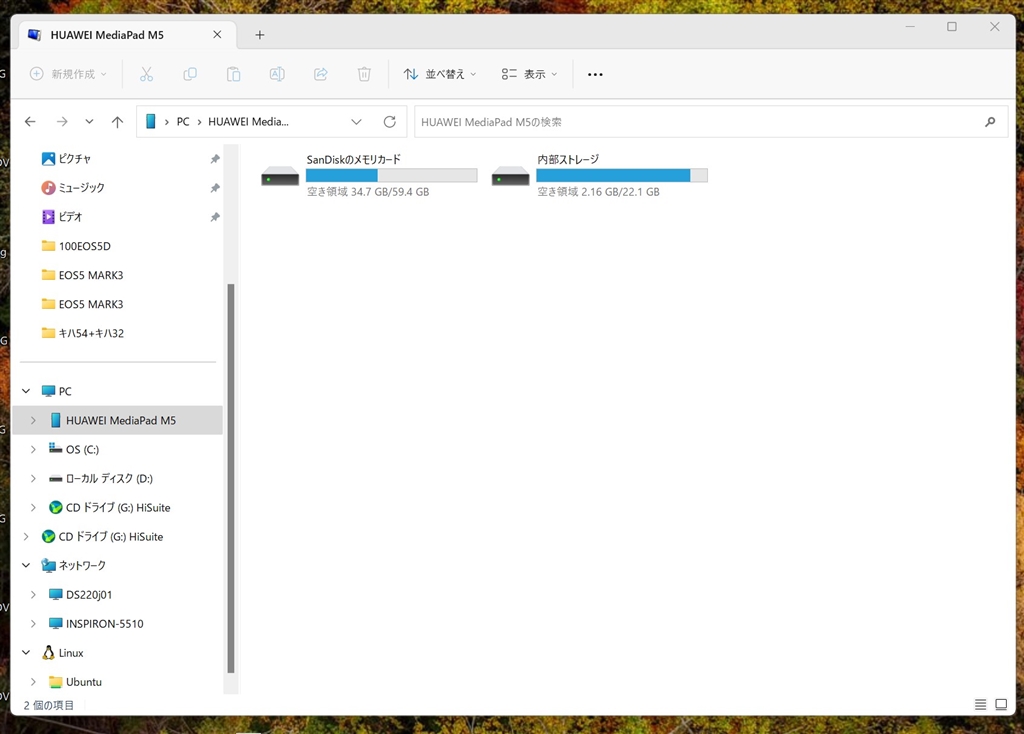Switch to large icons view icon
The image size is (1024, 734).
point(1001,705)
